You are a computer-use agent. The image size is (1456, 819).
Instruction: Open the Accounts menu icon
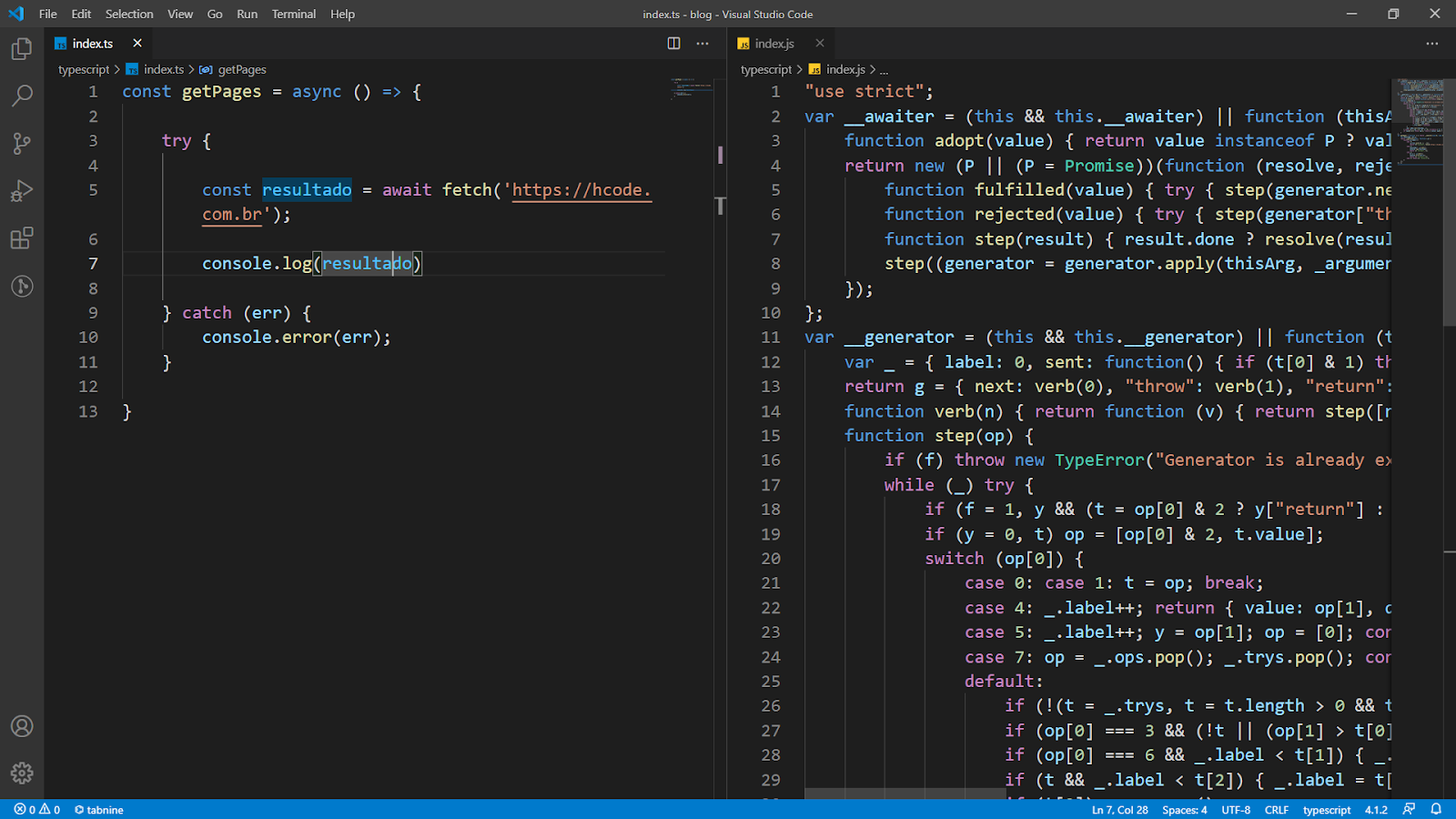[22, 726]
